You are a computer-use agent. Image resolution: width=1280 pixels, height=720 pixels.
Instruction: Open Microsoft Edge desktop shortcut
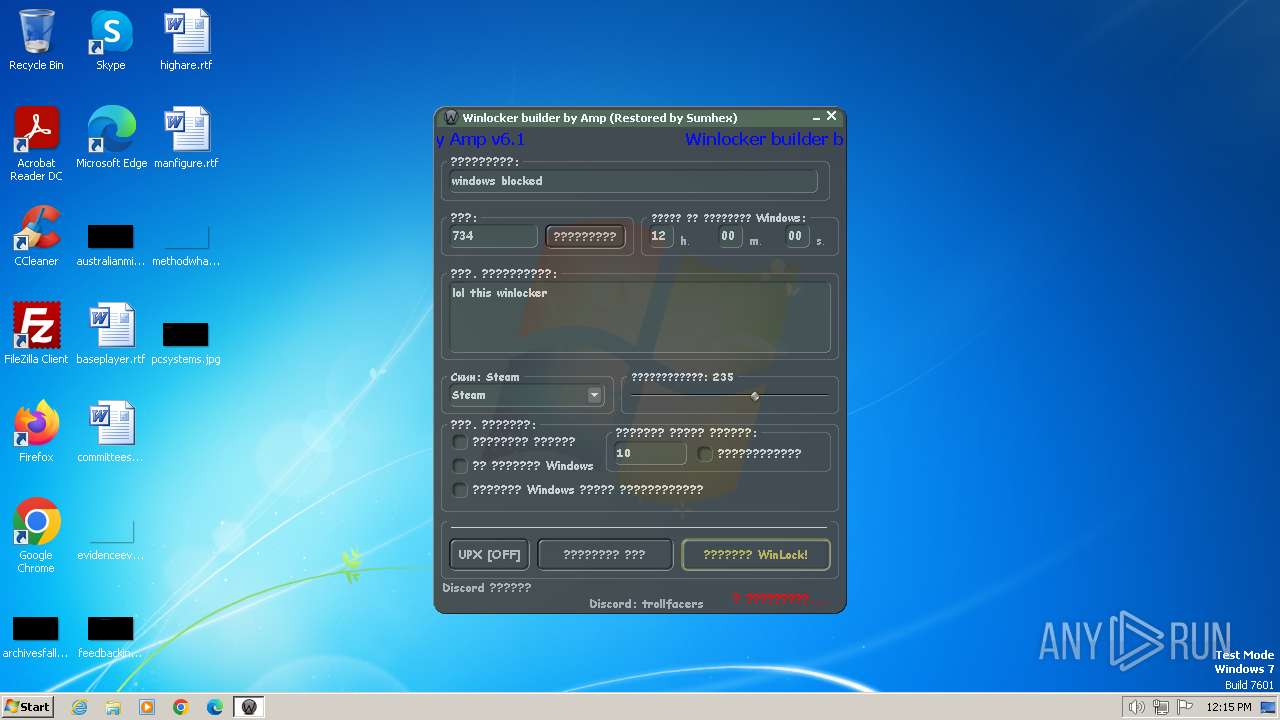coord(111,138)
